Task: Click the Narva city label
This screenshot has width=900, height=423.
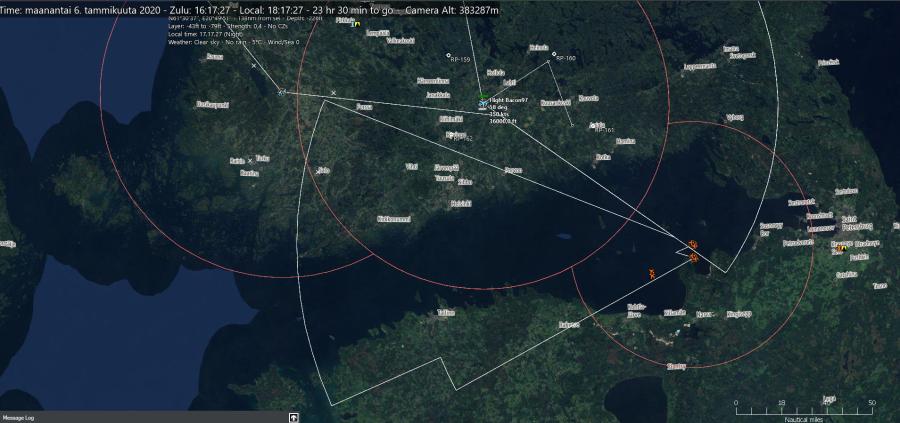Action: (705, 314)
